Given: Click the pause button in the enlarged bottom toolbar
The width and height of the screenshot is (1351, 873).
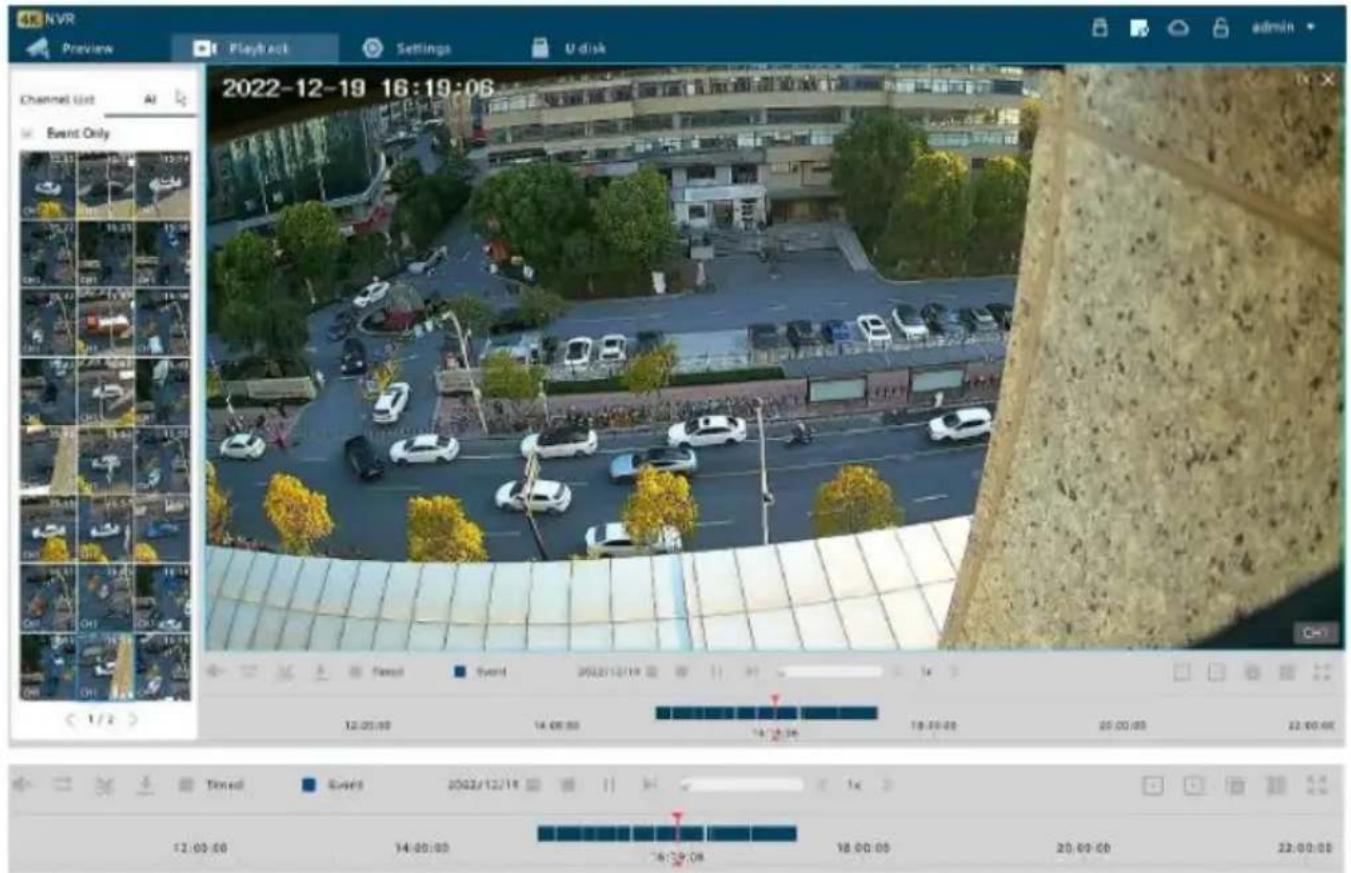Looking at the screenshot, I should click(610, 786).
